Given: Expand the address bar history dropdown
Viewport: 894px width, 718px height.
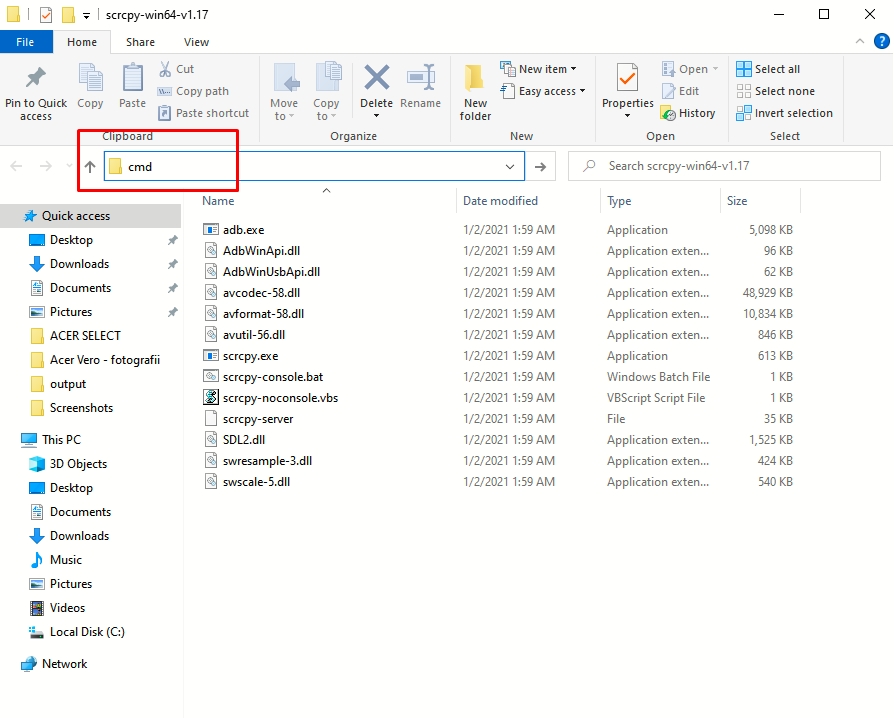Looking at the screenshot, I should tap(510, 167).
